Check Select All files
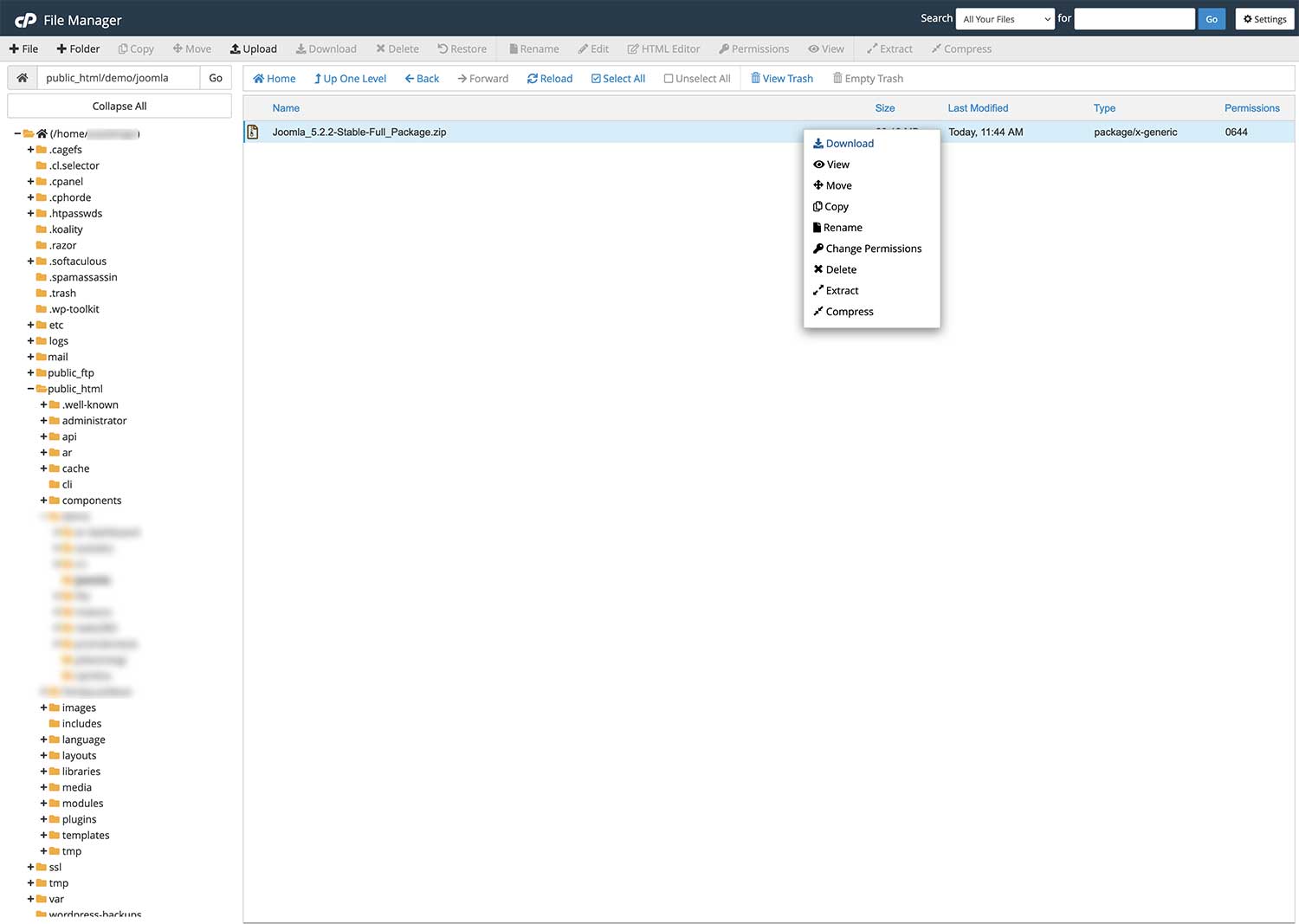Image resolution: width=1299 pixels, height=924 pixels. [x=618, y=79]
